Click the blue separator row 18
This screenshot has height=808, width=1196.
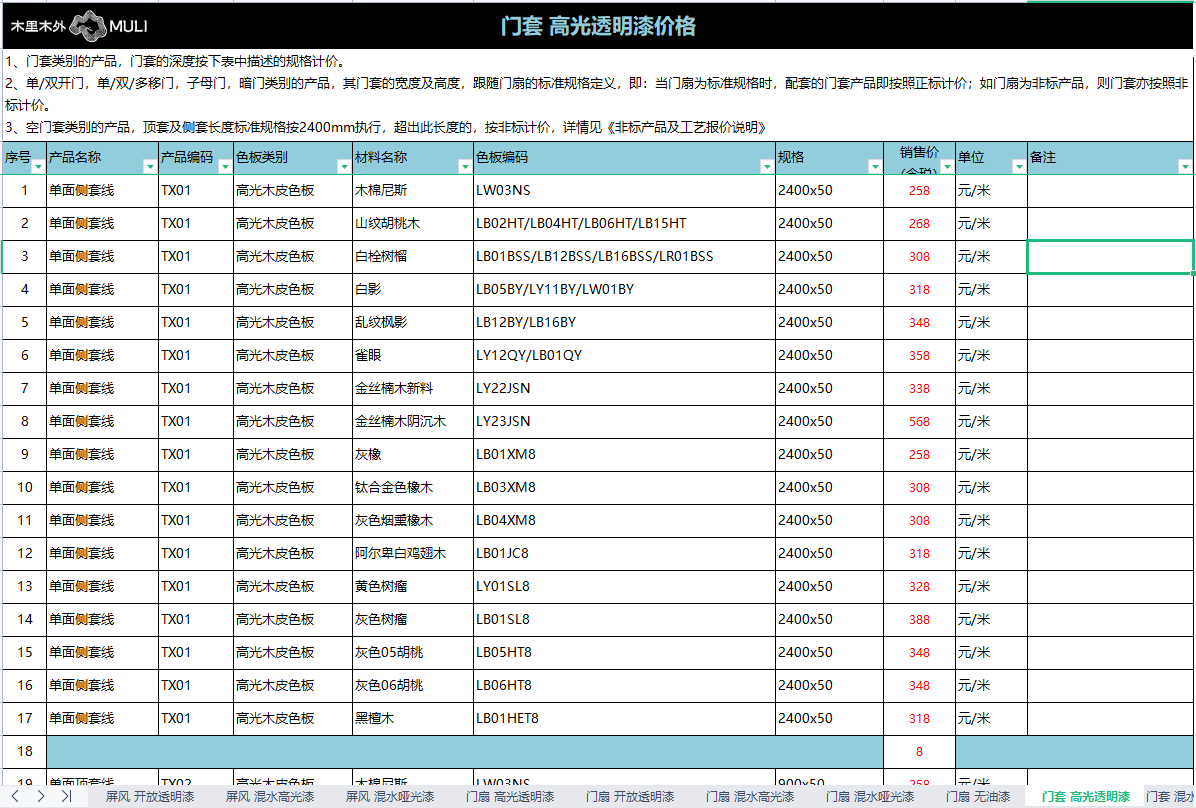464,751
